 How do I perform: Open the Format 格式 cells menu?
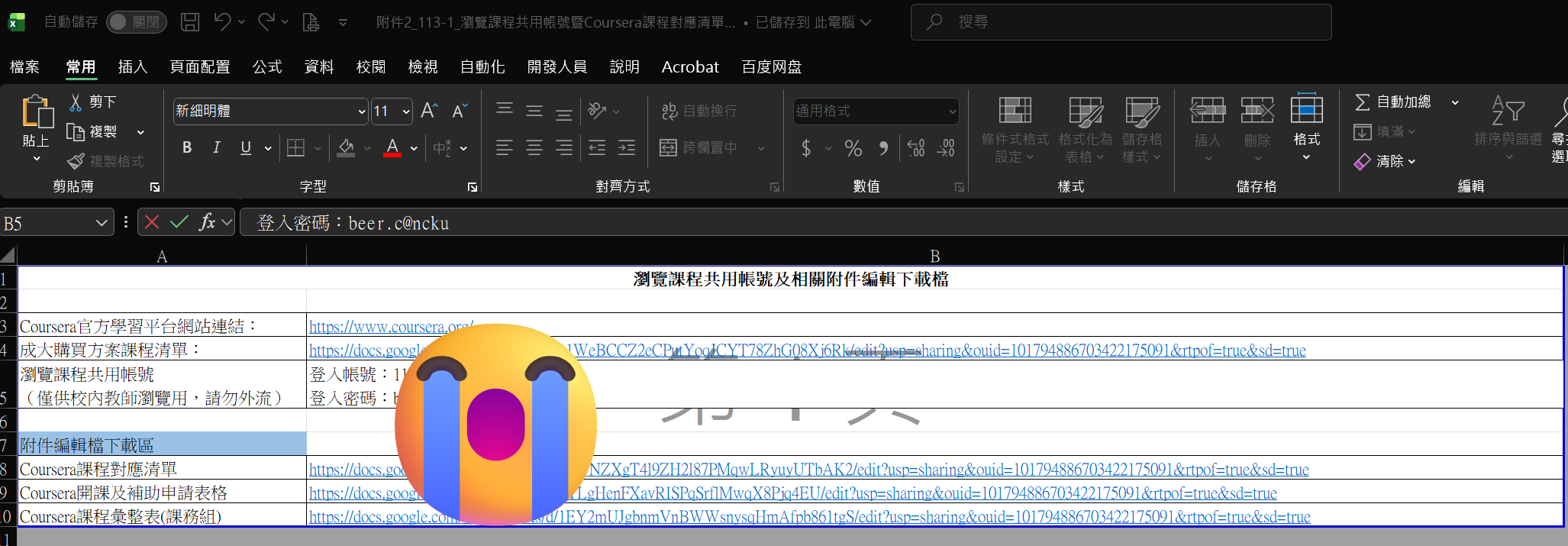pyautogui.click(x=1307, y=127)
